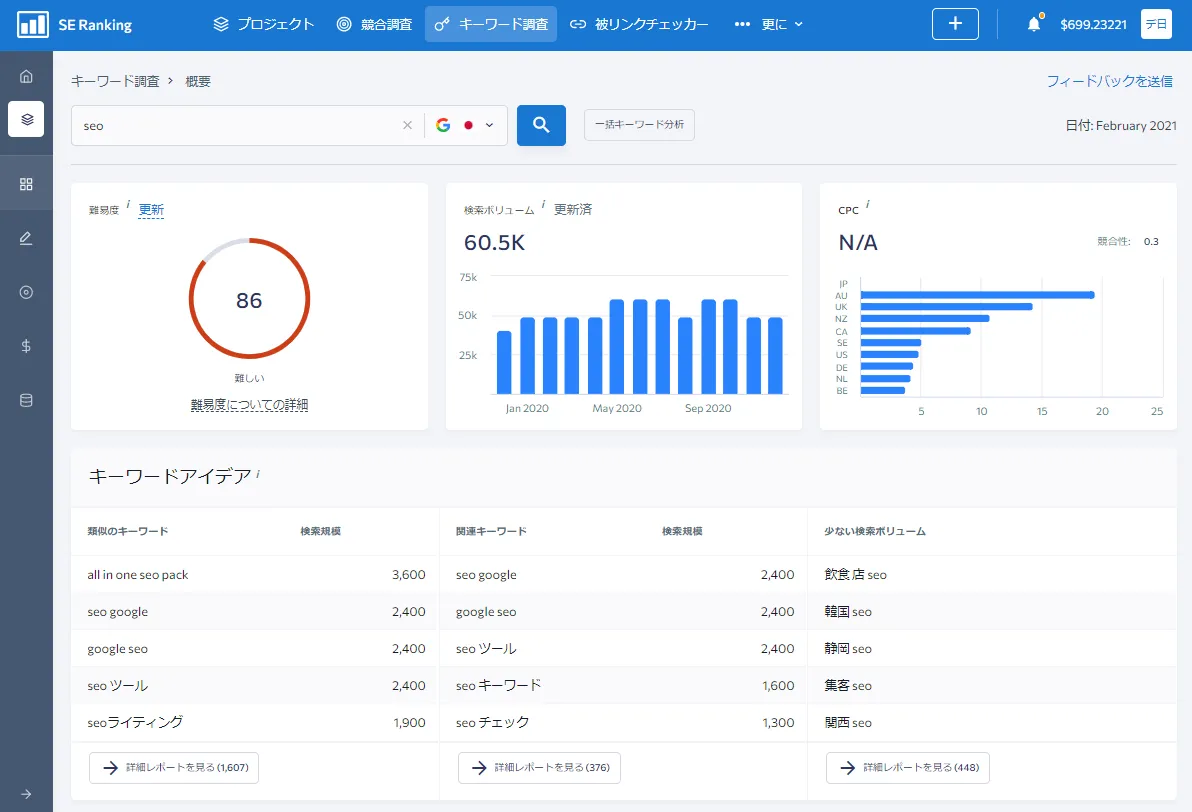The height and width of the screenshot is (812, 1192).
Task: Click the 検索ボリューム info i icon
Action: point(543,205)
